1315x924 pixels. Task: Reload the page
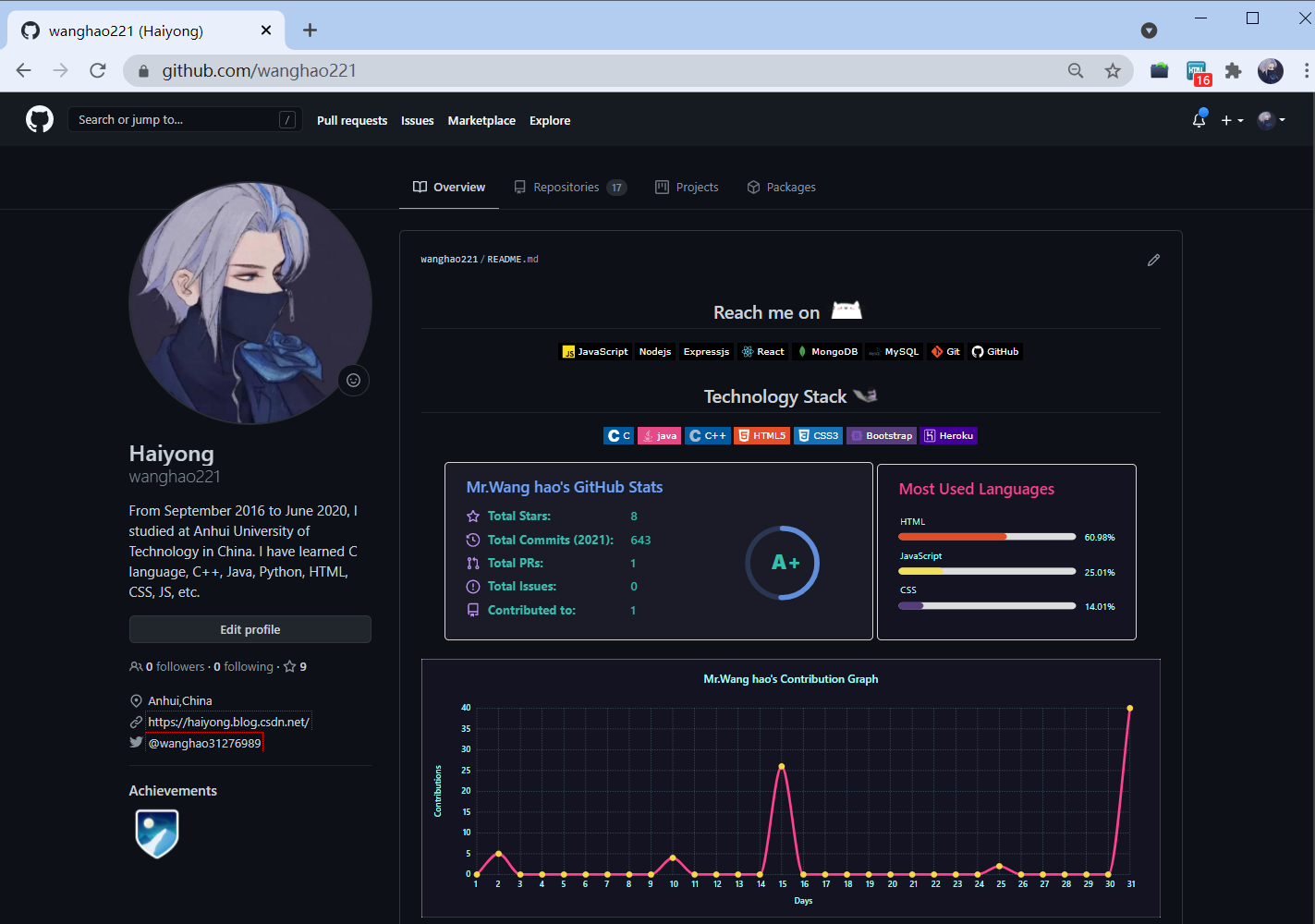(x=98, y=71)
